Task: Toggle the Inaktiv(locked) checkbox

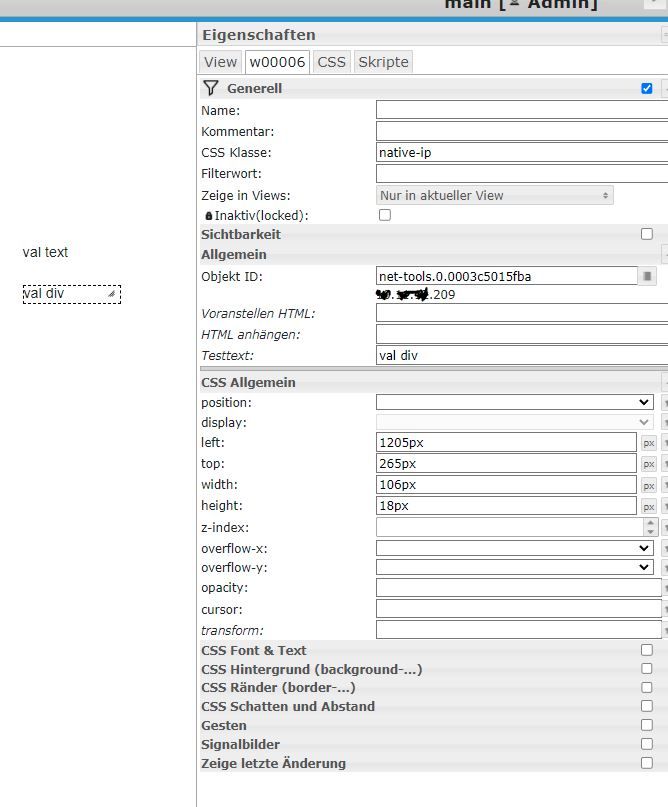Action: [x=385, y=215]
